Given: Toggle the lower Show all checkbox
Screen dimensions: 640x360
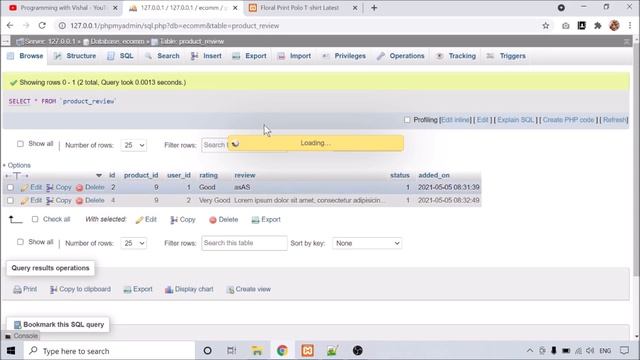Looking at the screenshot, I should 20,242.
